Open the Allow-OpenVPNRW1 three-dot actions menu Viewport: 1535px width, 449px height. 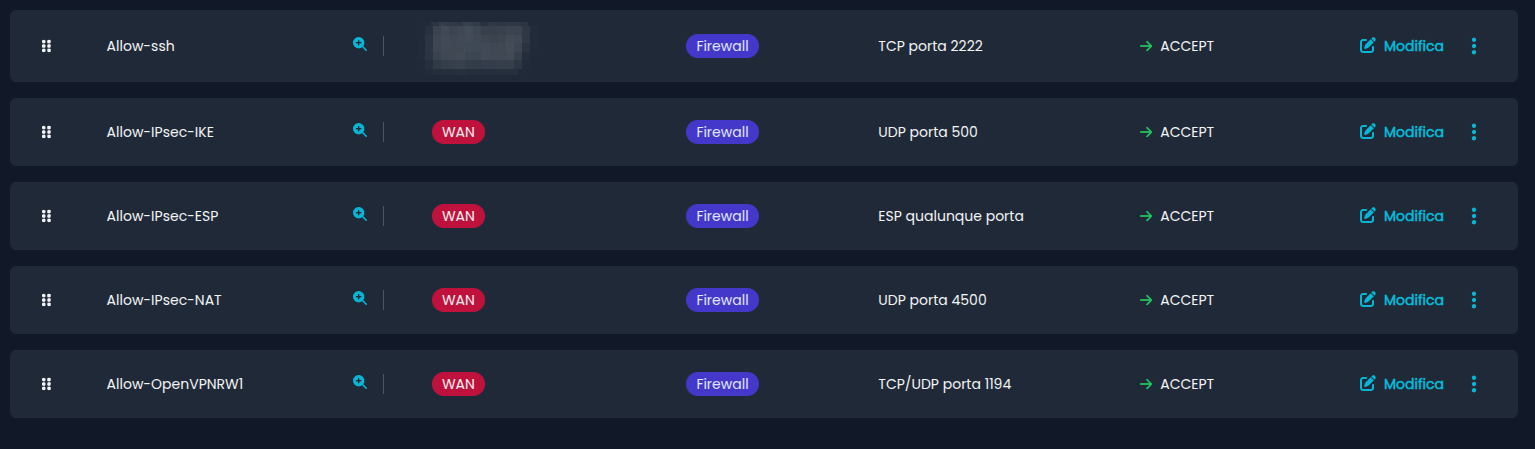1474,384
